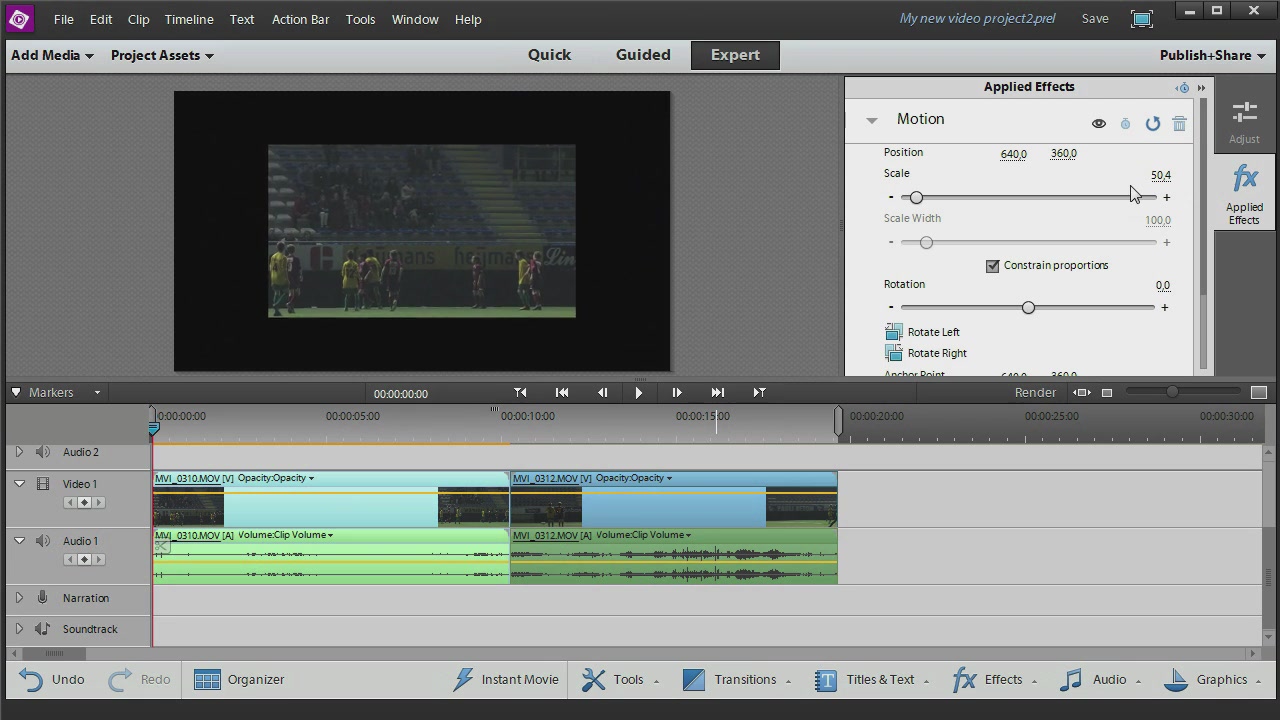Open the Timeline menu
Image resolution: width=1280 pixels, height=720 pixels.
click(x=189, y=19)
